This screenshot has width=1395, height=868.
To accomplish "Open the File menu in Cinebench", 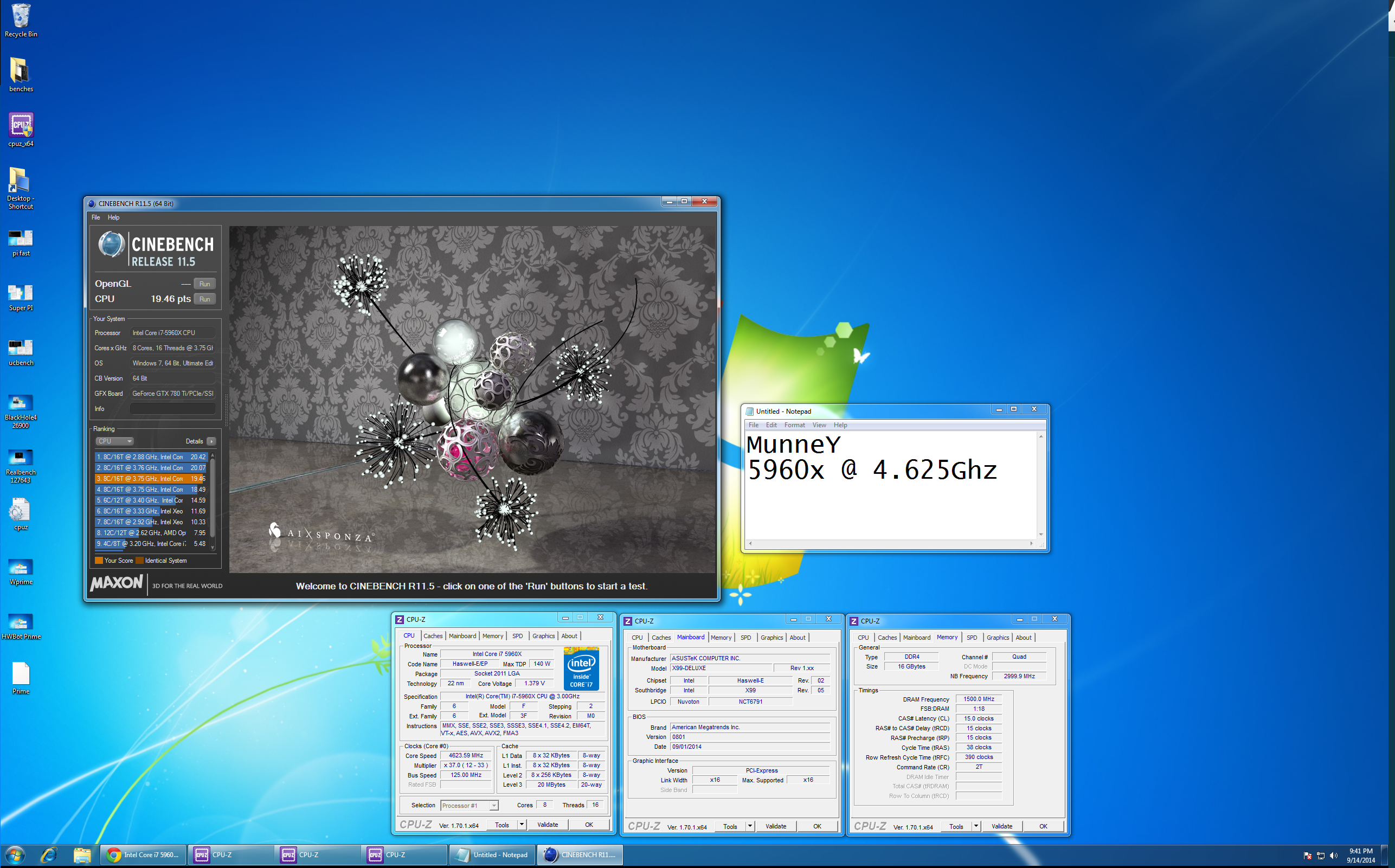I will [96, 217].
